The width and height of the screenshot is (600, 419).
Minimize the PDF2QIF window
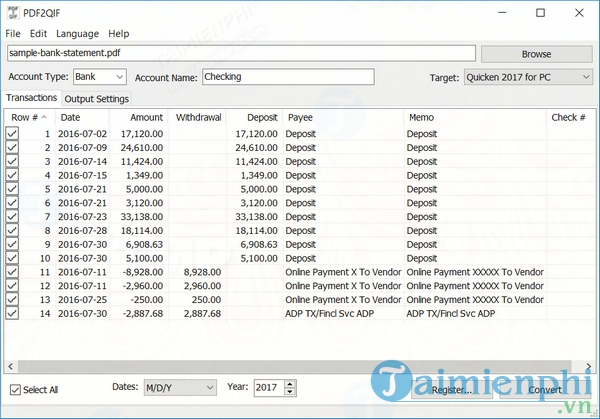pyautogui.click(x=502, y=13)
